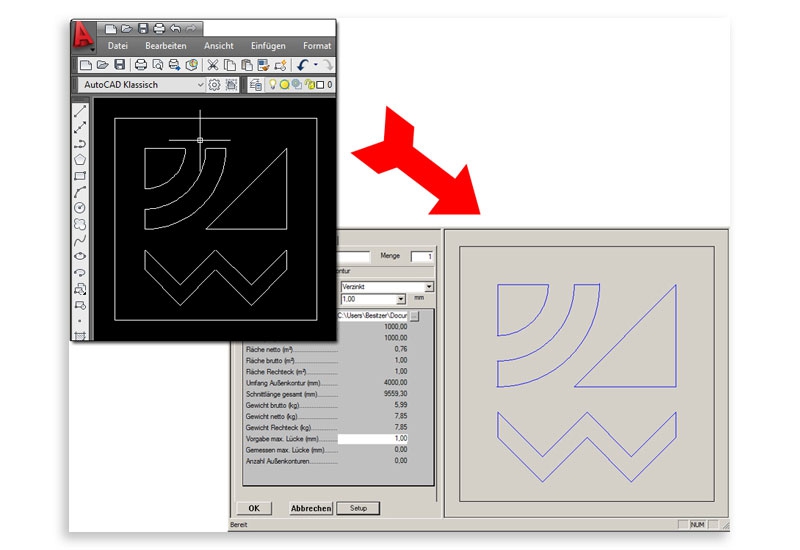
Task: Click the C:\Users\Besitzer file path field
Action: click(372, 316)
